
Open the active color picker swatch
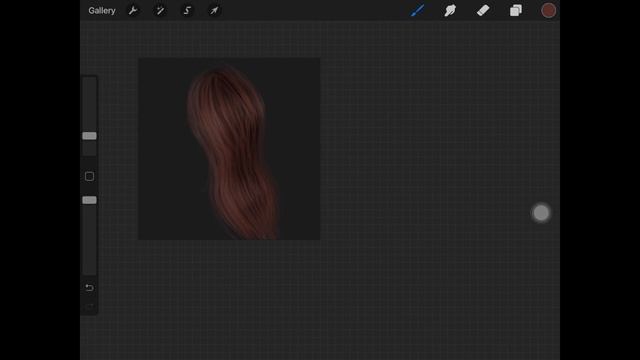pyautogui.click(x=549, y=11)
